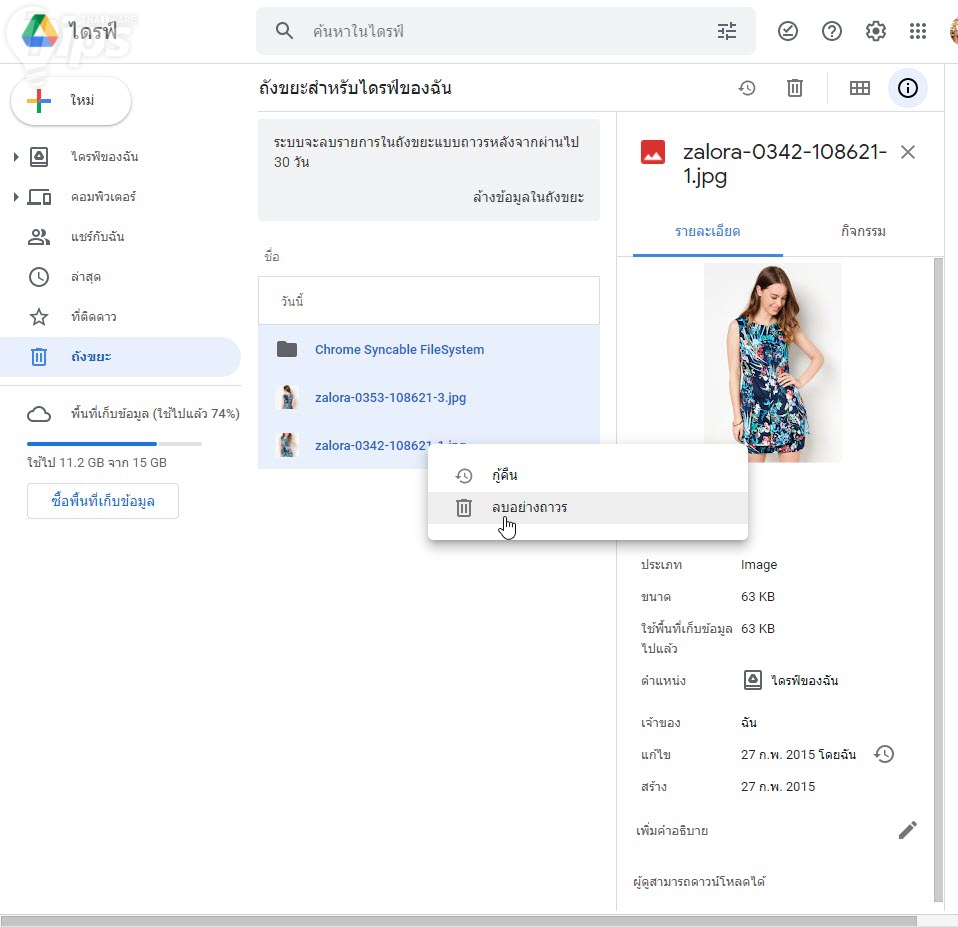Select permanently delete in context menu
958x927 pixels.
pyautogui.click(x=529, y=507)
